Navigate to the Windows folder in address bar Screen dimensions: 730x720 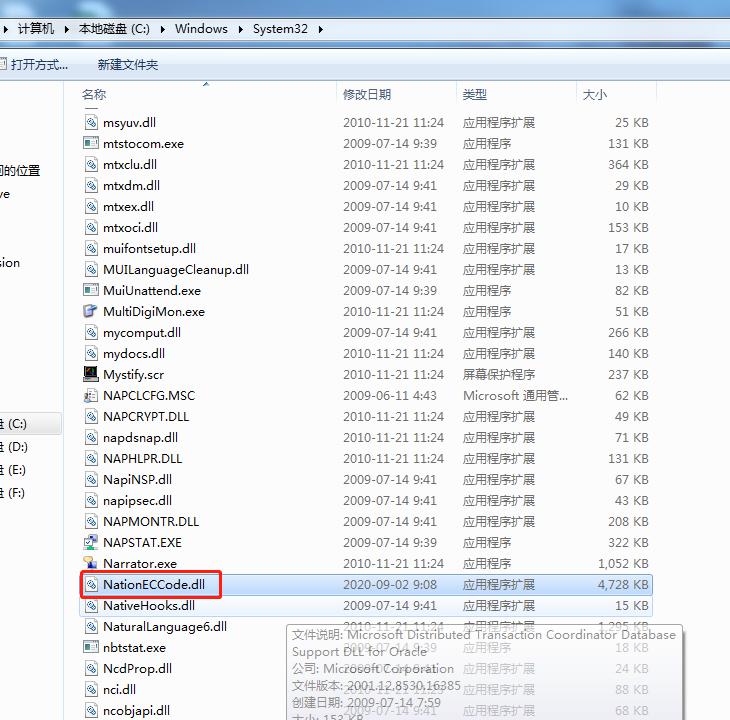pyautogui.click(x=201, y=29)
